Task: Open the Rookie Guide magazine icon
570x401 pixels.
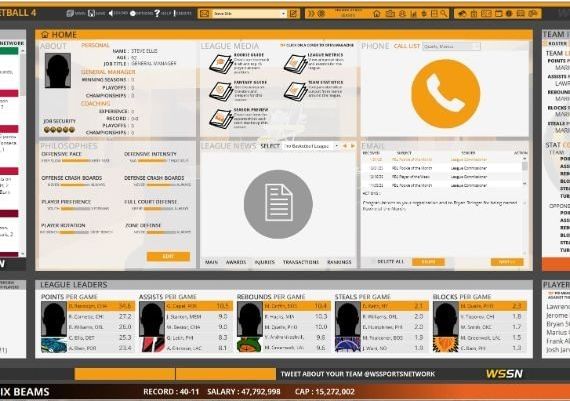Action: click(220, 64)
